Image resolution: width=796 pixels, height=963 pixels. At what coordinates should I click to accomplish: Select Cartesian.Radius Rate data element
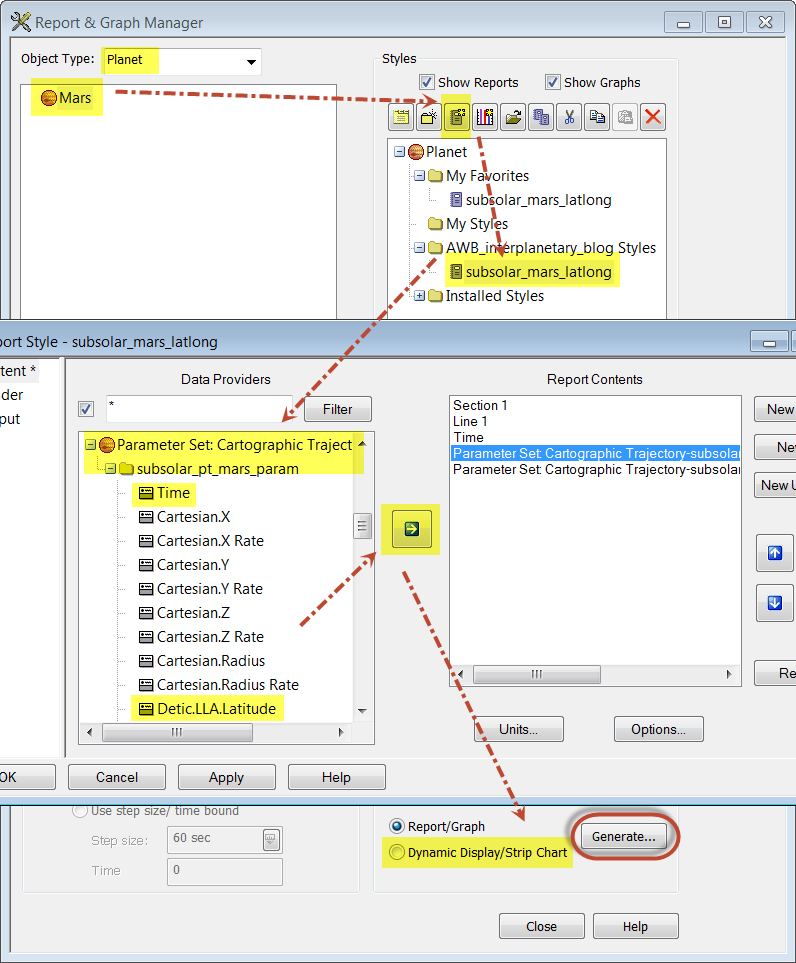(219, 685)
